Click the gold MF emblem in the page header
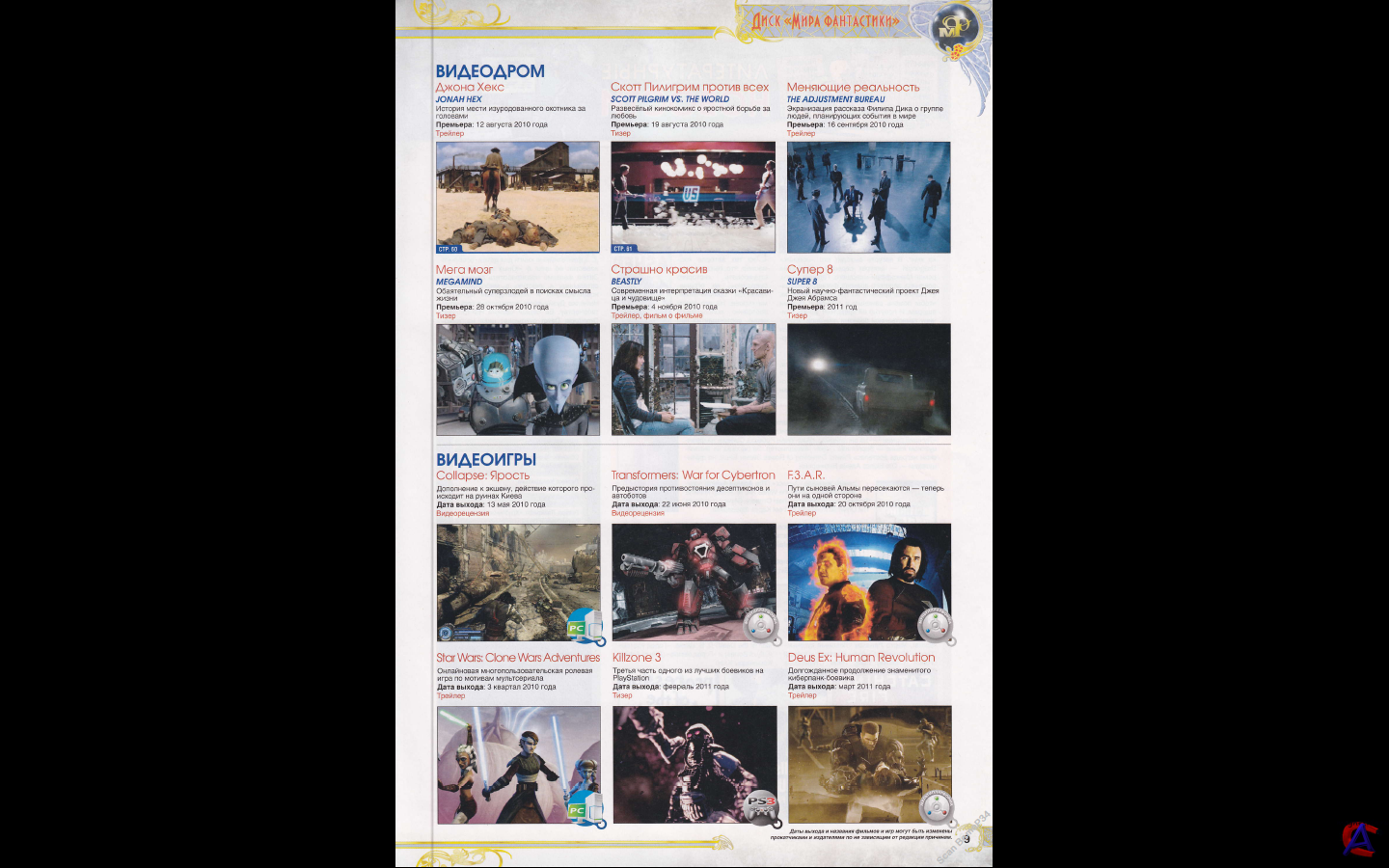The image size is (1389, 868). click(953, 29)
